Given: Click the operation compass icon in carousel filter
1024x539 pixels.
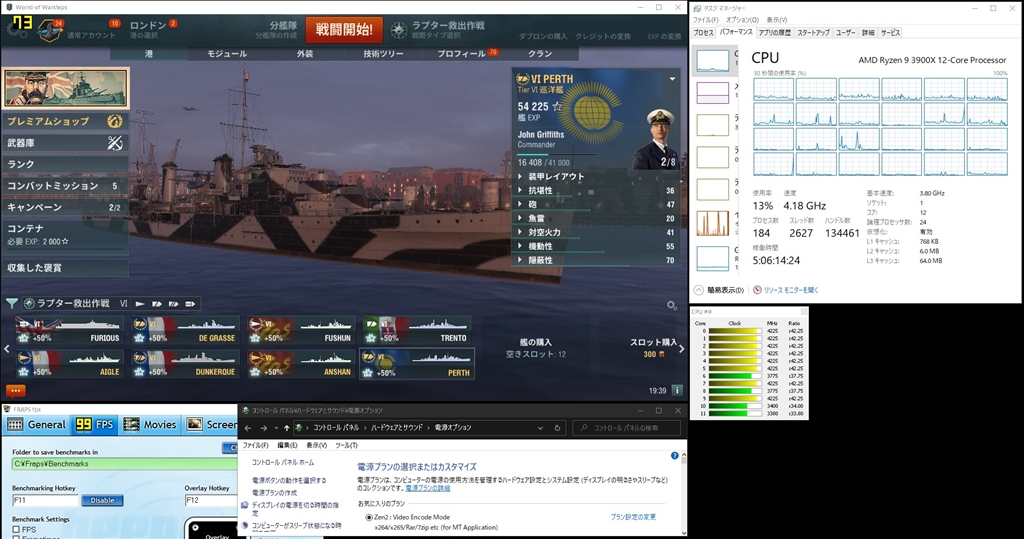Looking at the screenshot, I should coord(29,303).
